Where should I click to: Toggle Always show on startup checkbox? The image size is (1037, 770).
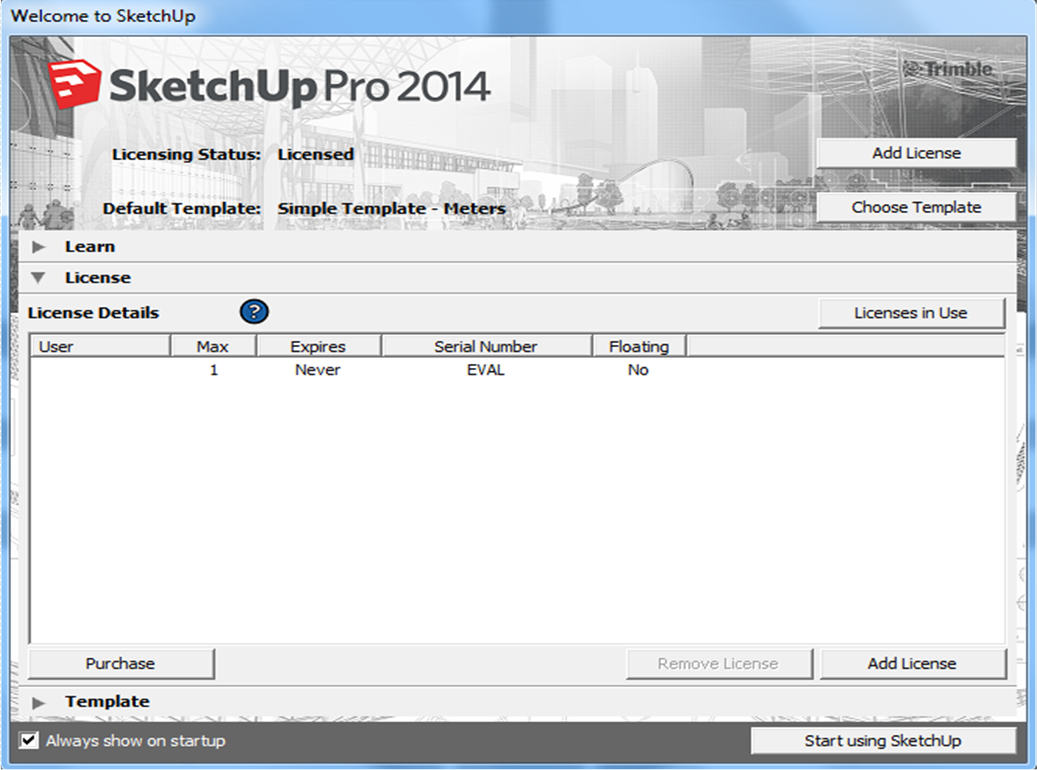point(28,740)
